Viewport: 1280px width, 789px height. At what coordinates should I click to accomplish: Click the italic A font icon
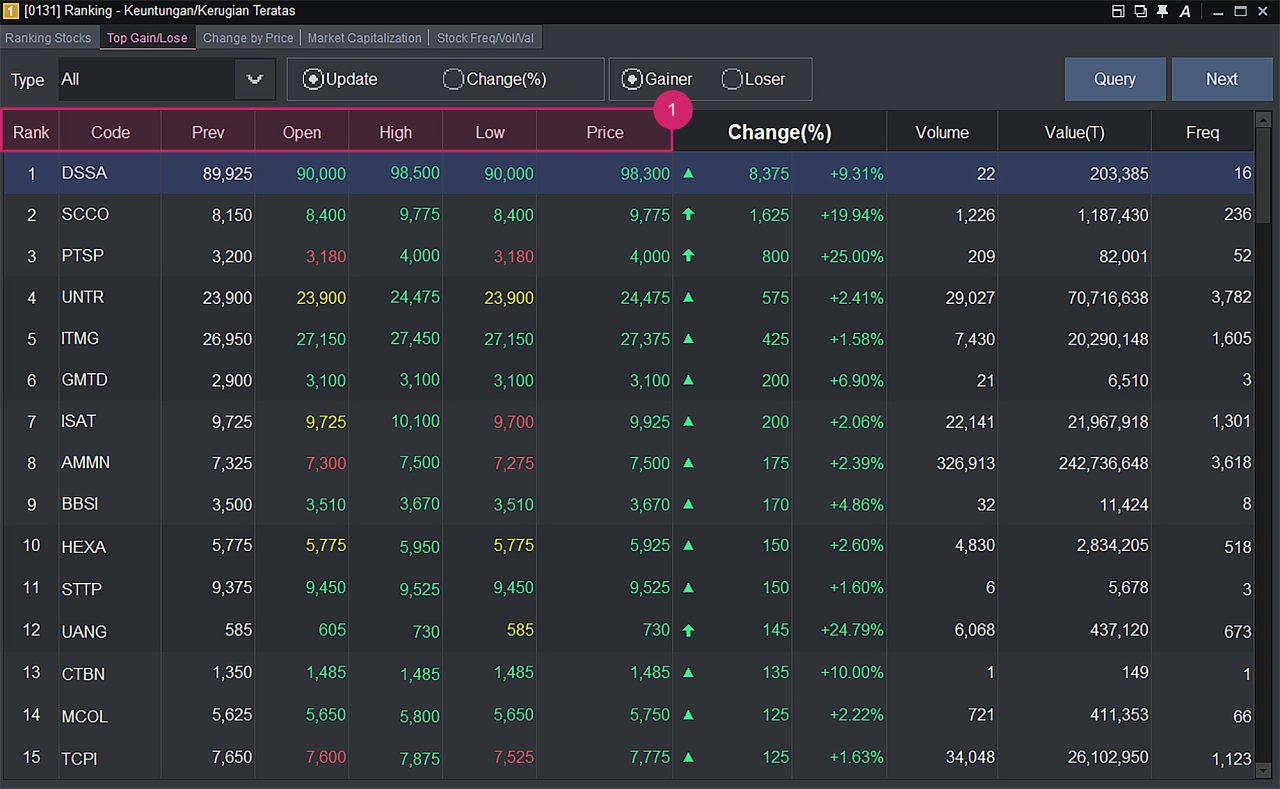[1185, 11]
